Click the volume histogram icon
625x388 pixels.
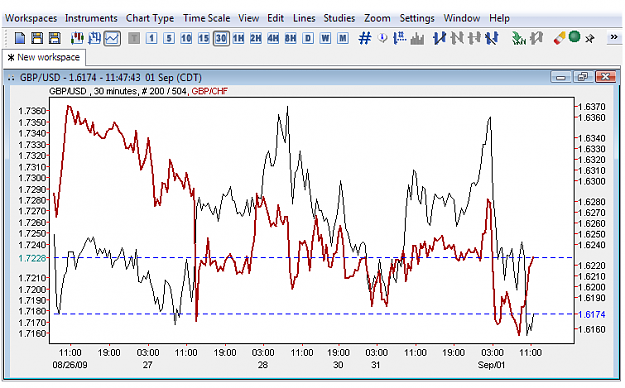tap(417, 39)
